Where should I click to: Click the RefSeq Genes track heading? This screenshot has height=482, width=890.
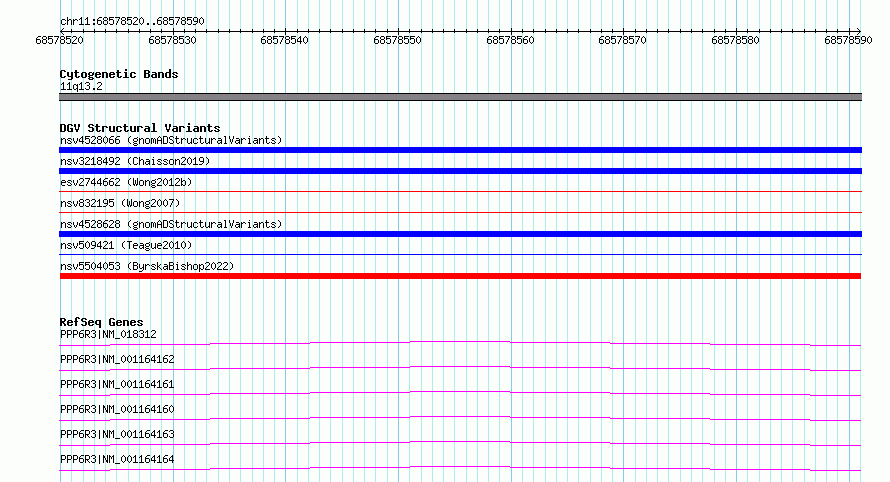[101, 322]
